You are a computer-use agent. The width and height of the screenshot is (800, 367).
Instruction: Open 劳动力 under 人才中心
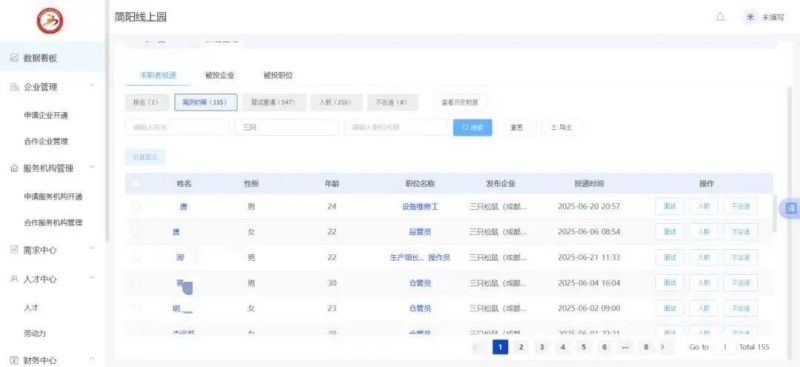click(35, 333)
